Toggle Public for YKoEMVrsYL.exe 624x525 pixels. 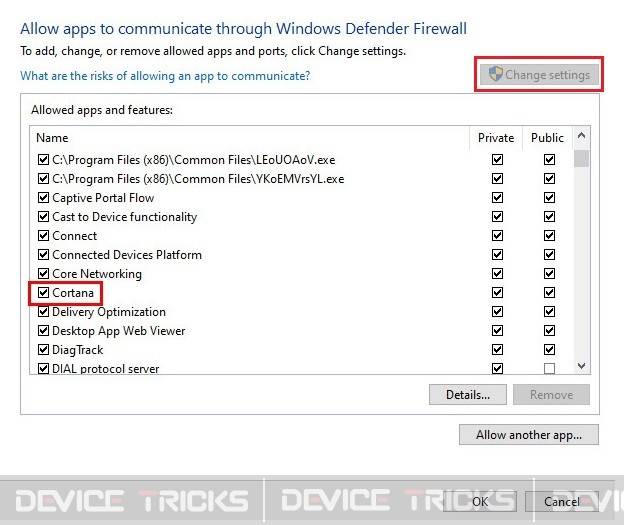549,179
